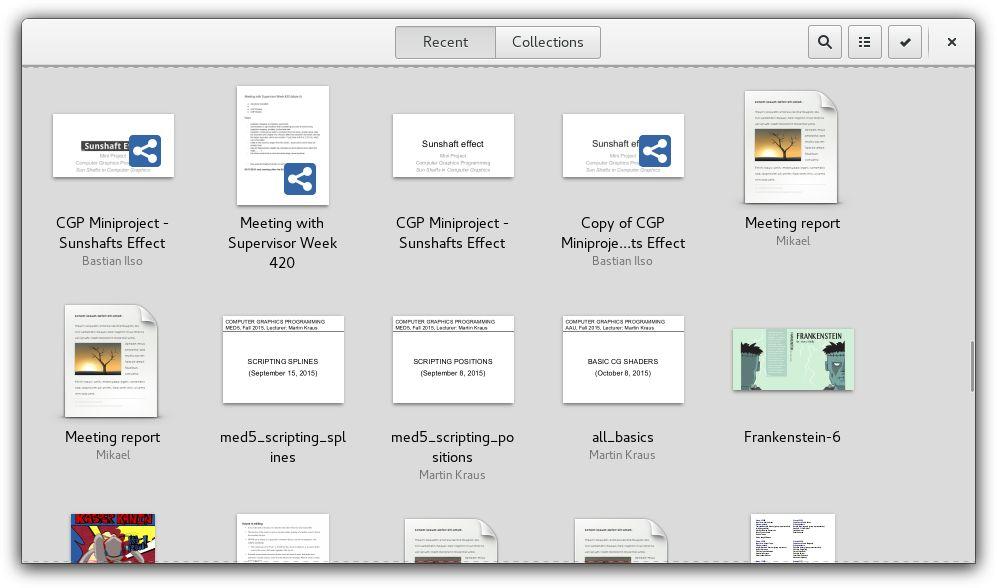Click the vertical scrollbar handle
This screenshot has width=997, height=588.
972,367
